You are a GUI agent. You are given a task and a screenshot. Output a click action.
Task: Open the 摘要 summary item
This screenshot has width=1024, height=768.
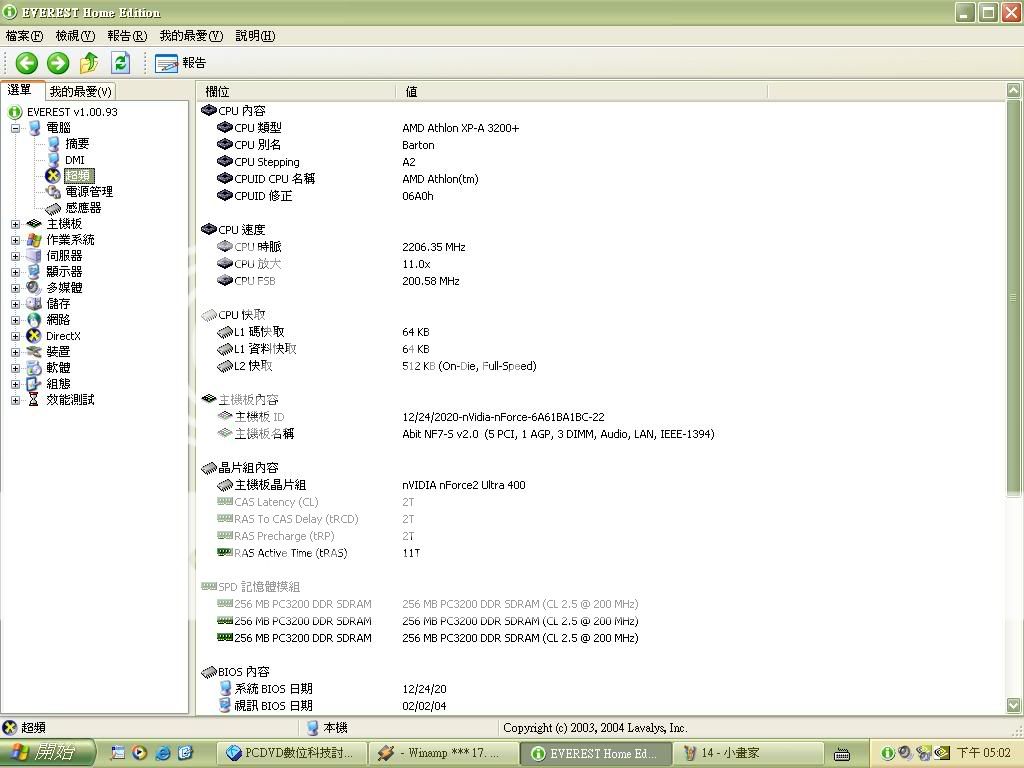click(77, 144)
